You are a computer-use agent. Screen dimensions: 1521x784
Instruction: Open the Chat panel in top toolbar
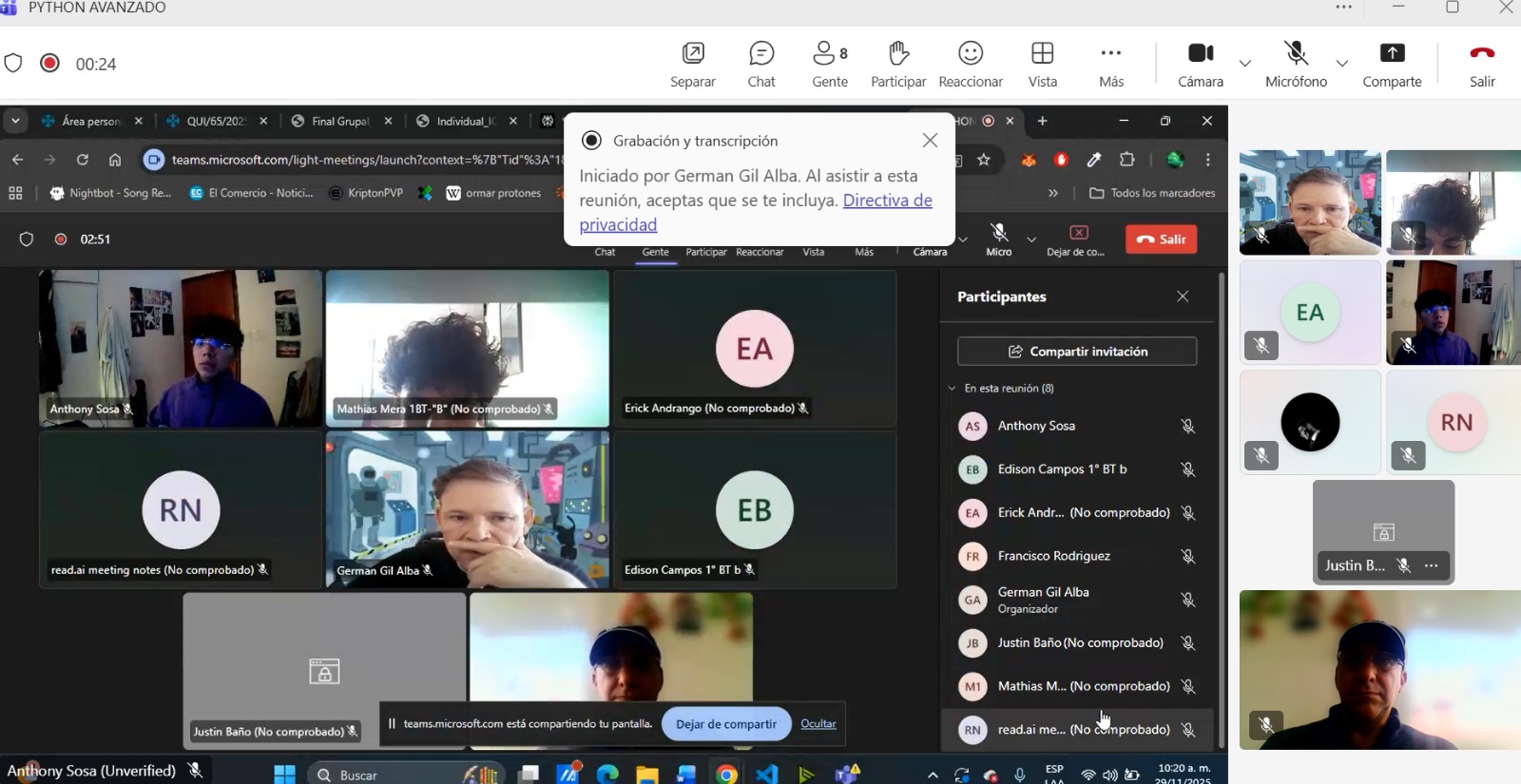761,65
